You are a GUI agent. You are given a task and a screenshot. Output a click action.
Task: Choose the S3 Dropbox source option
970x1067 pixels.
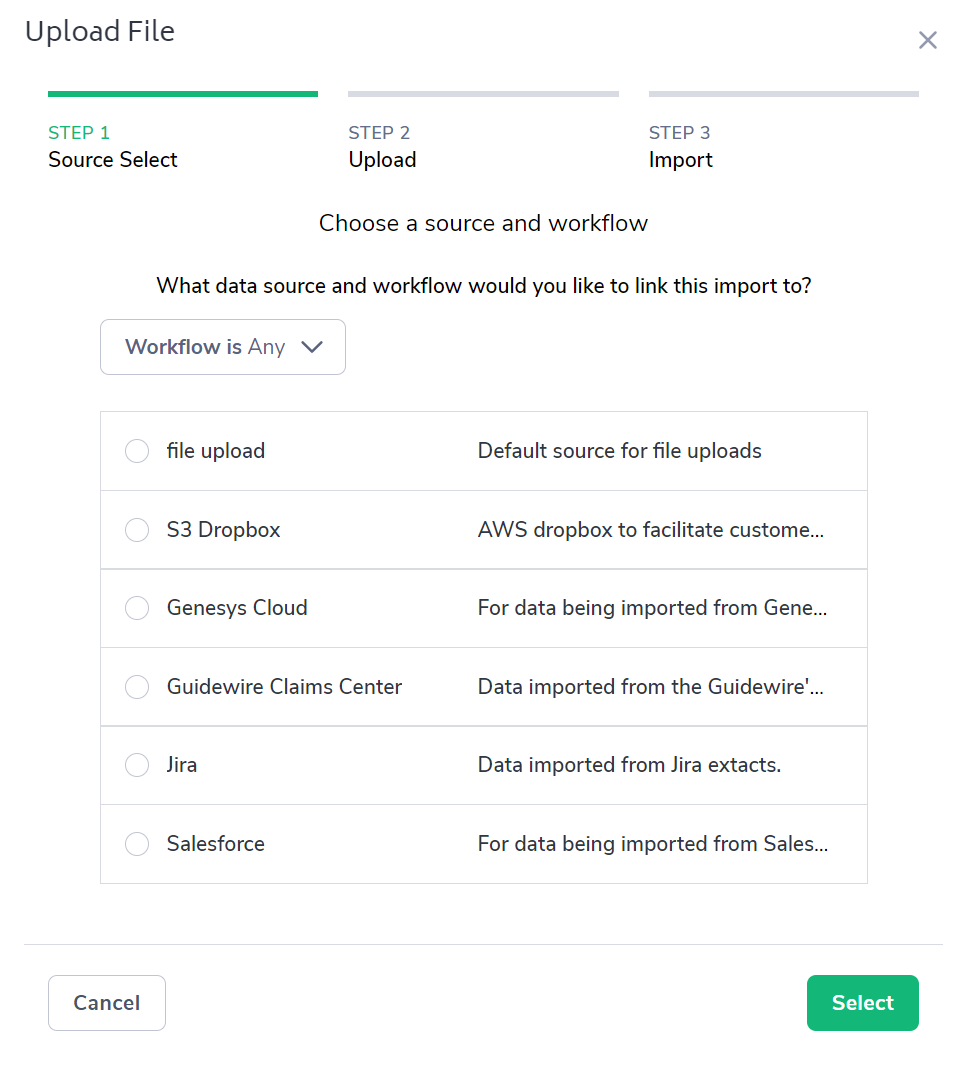[x=137, y=530]
